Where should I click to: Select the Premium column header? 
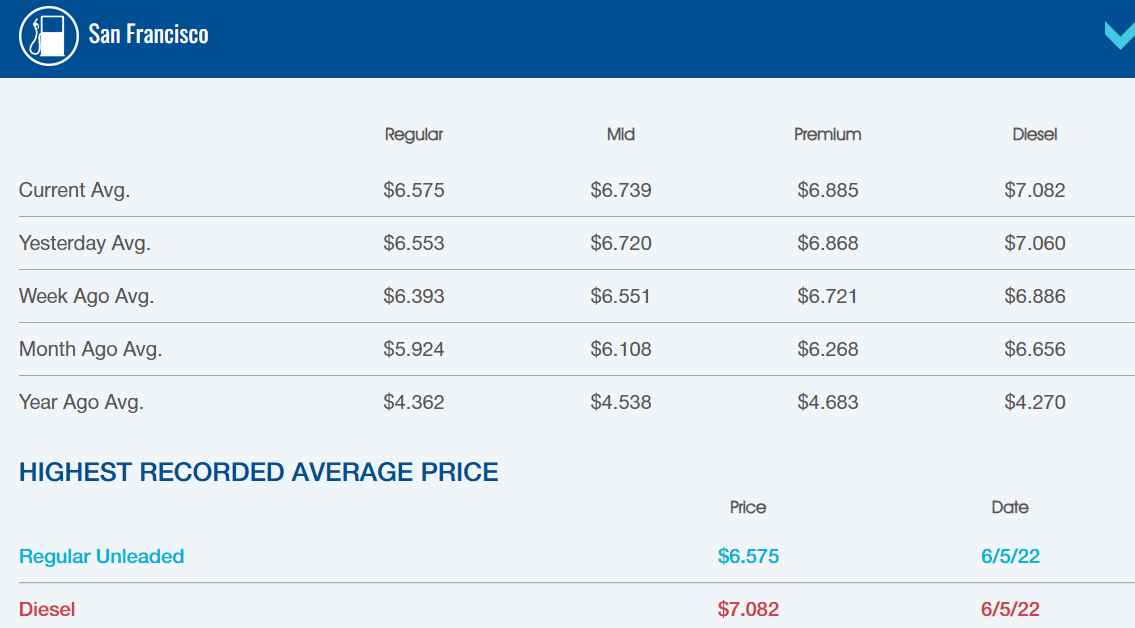point(828,134)
